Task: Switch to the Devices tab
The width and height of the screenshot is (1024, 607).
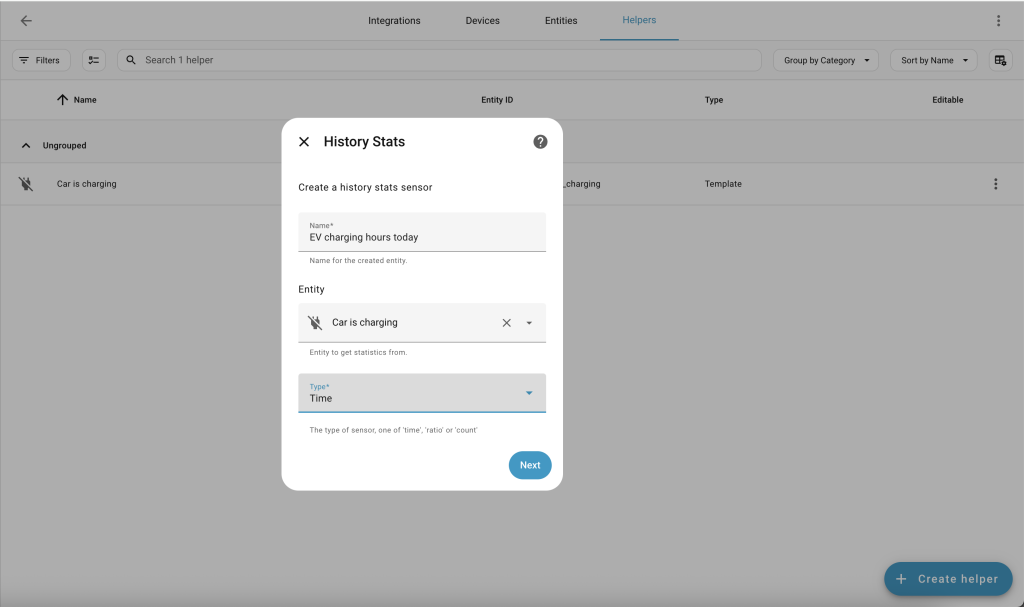Action: (x=482, y=21)
